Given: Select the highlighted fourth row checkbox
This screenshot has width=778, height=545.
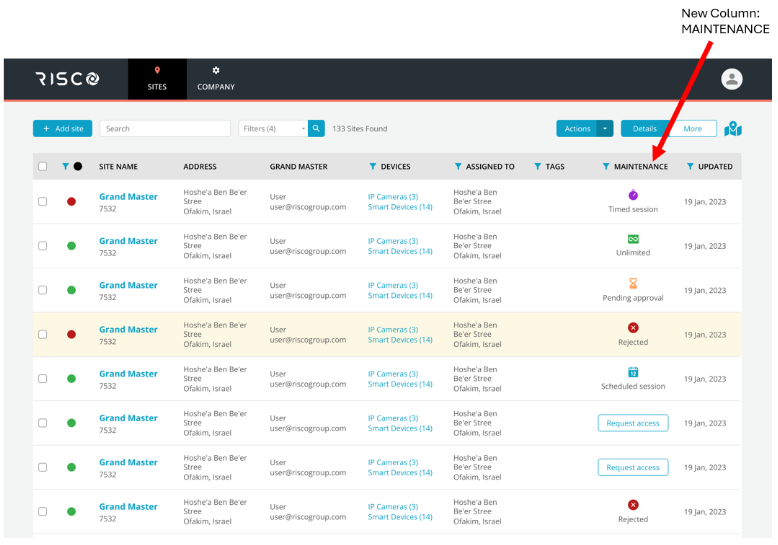Looking at the screenshot, I should 42,334.
